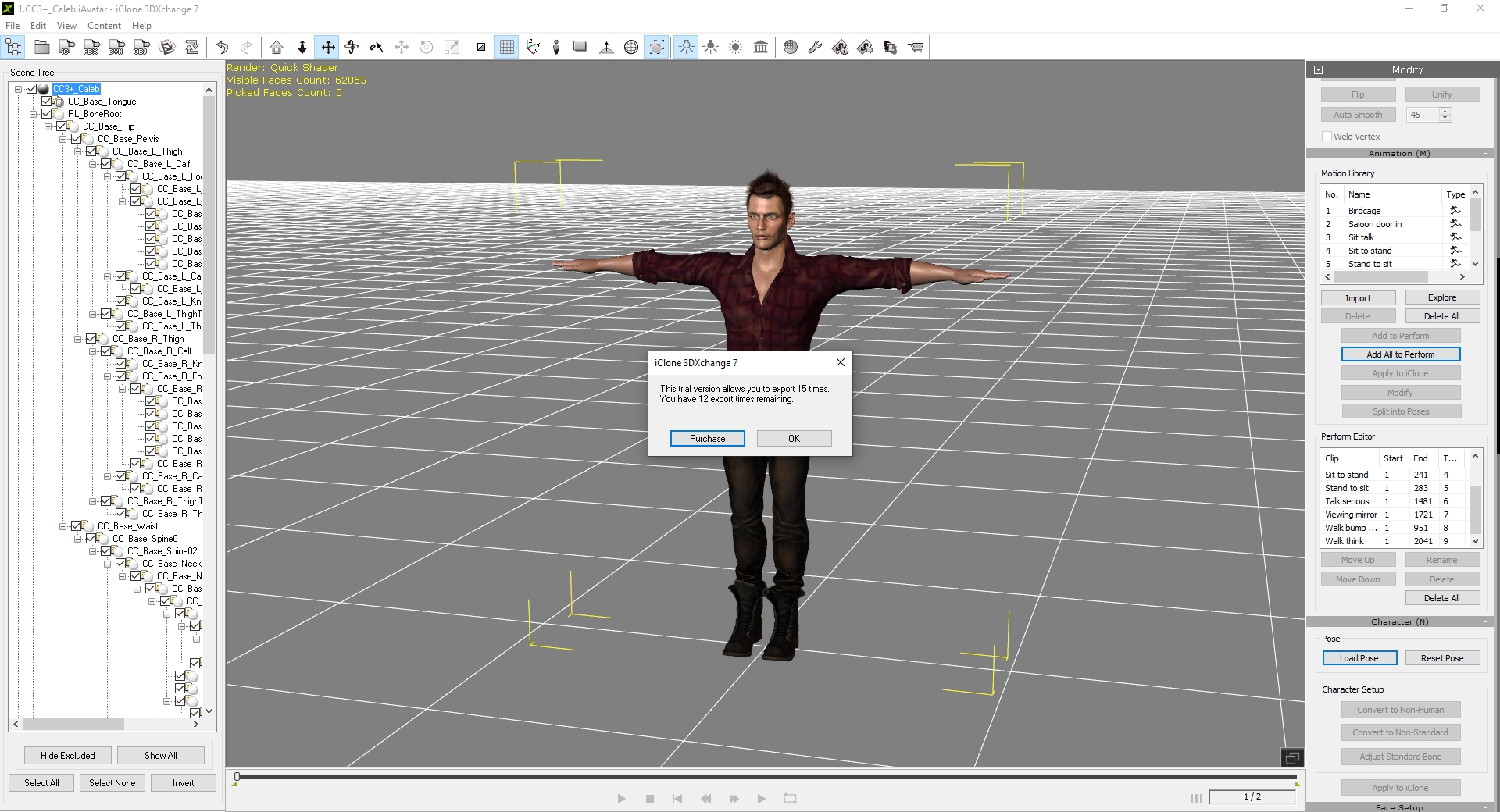This screenshot has height=812, width=1500.
Task: Toggle the first light bulb icon
Action: tap(686, 48)
